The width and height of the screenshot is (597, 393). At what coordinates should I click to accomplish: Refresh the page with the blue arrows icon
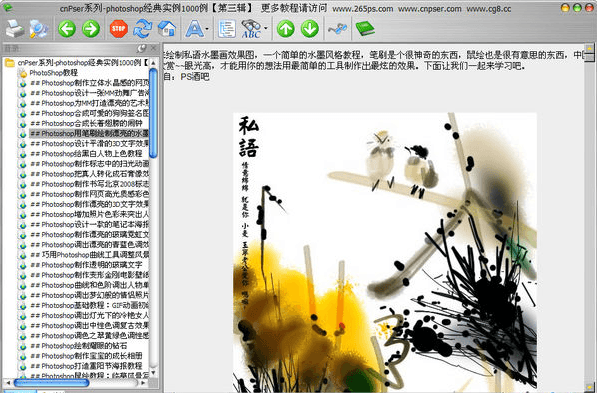[x=142, y=29]
